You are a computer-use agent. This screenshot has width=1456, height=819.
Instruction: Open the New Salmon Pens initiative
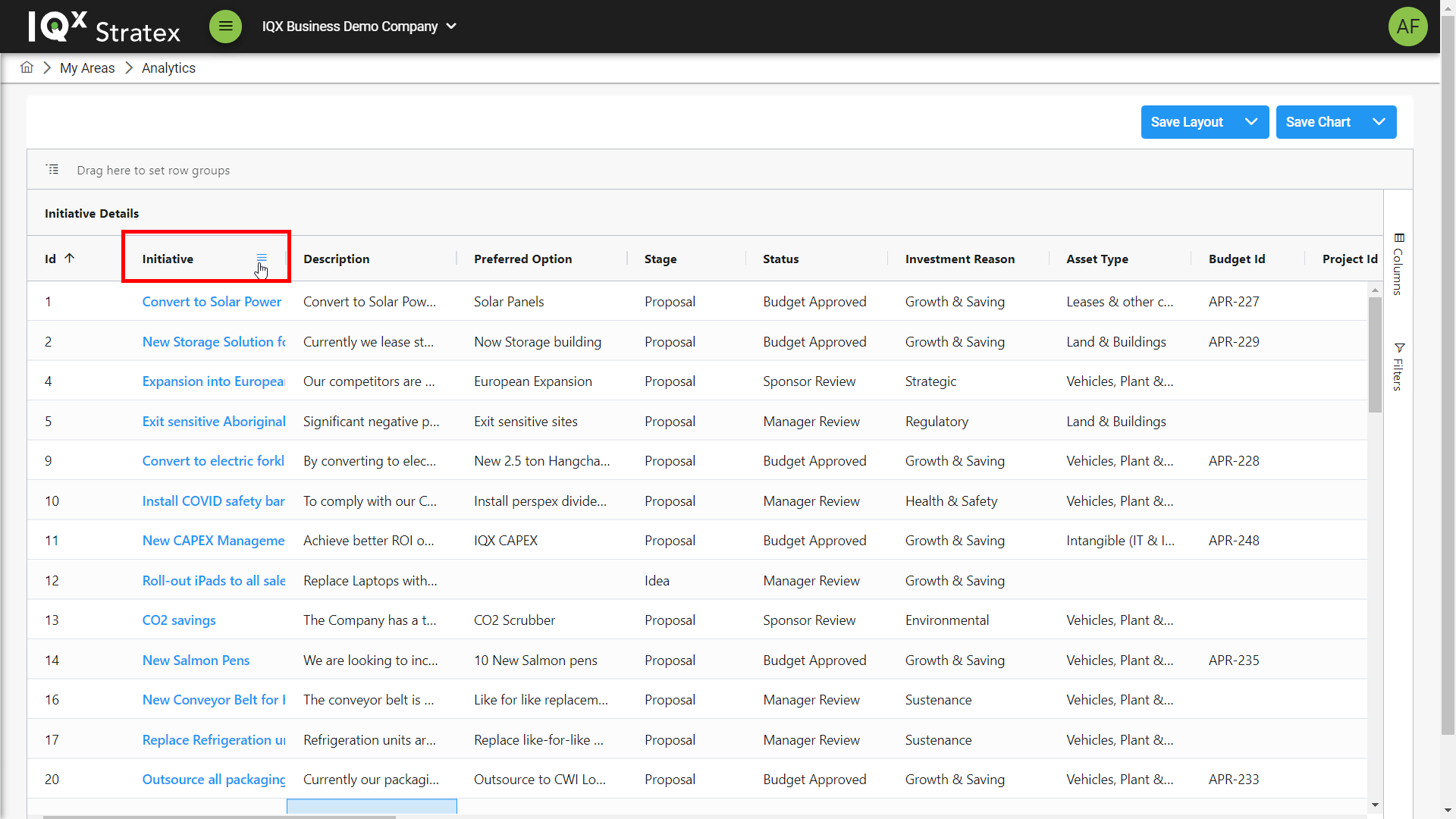coord(196,661)
